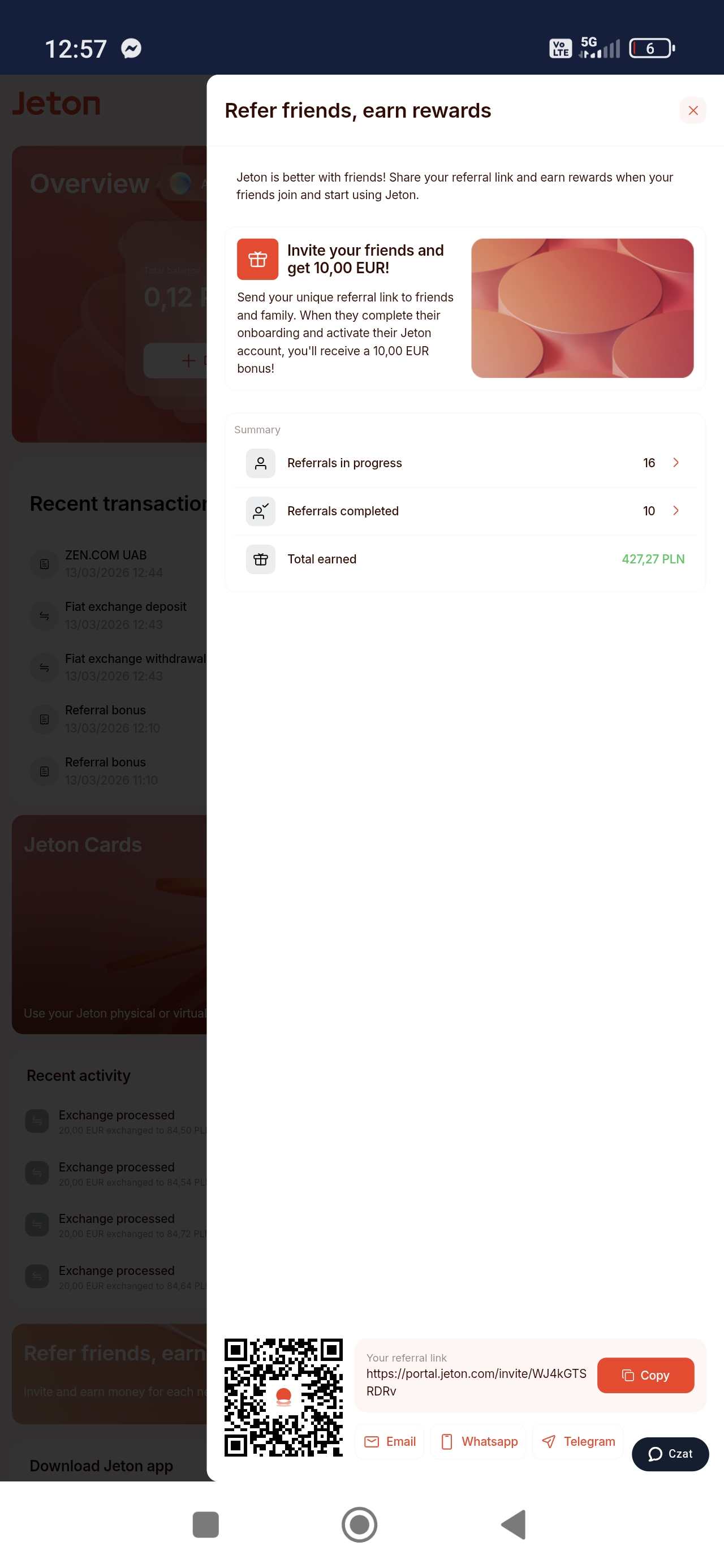Tap Android back navigation triangle
The height and width of the screenshot is (1568, 724).
tap(514, 1524)
